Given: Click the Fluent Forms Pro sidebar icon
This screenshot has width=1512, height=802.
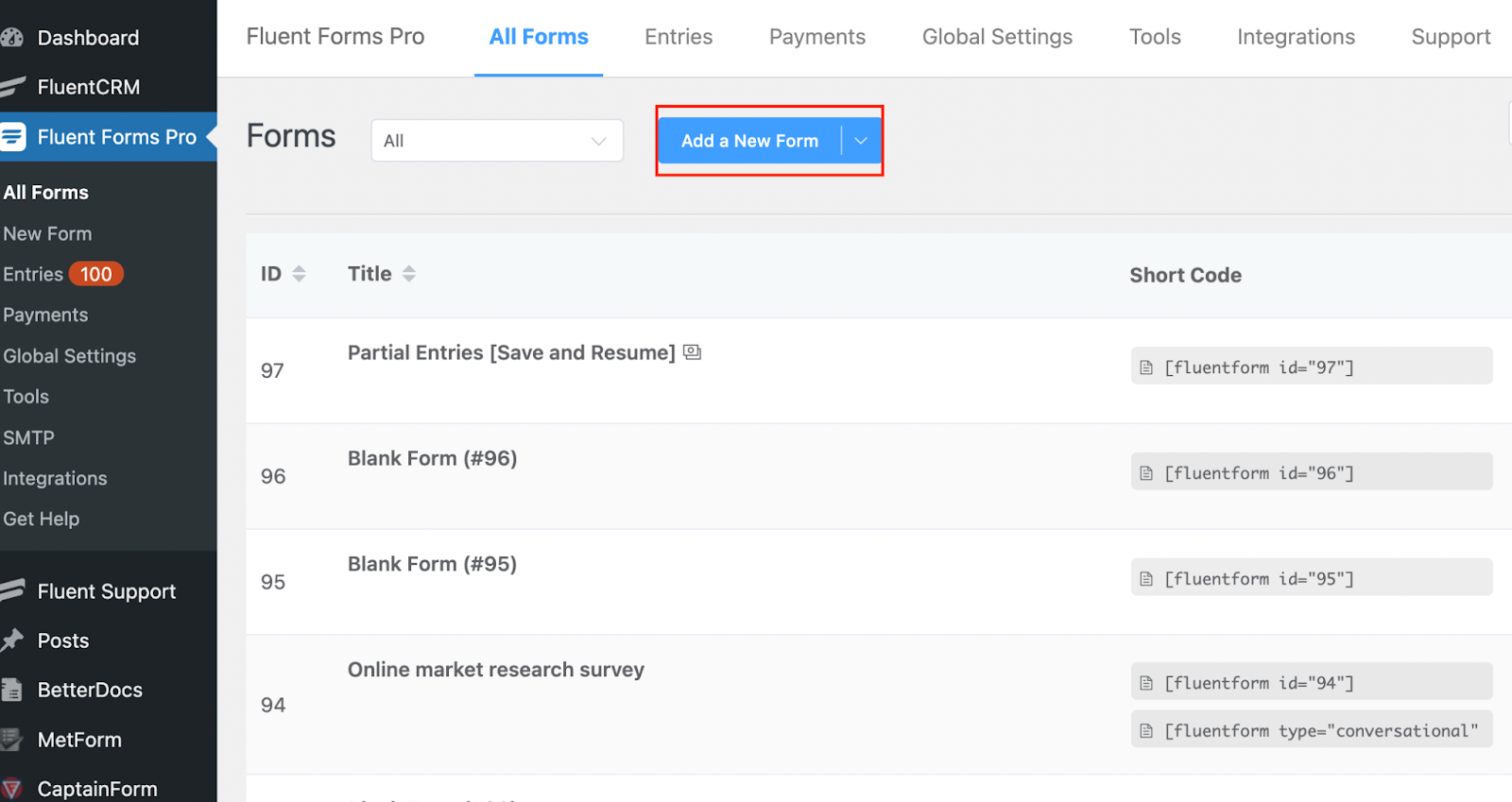Looking at the screenshot, I should (12, 137).
